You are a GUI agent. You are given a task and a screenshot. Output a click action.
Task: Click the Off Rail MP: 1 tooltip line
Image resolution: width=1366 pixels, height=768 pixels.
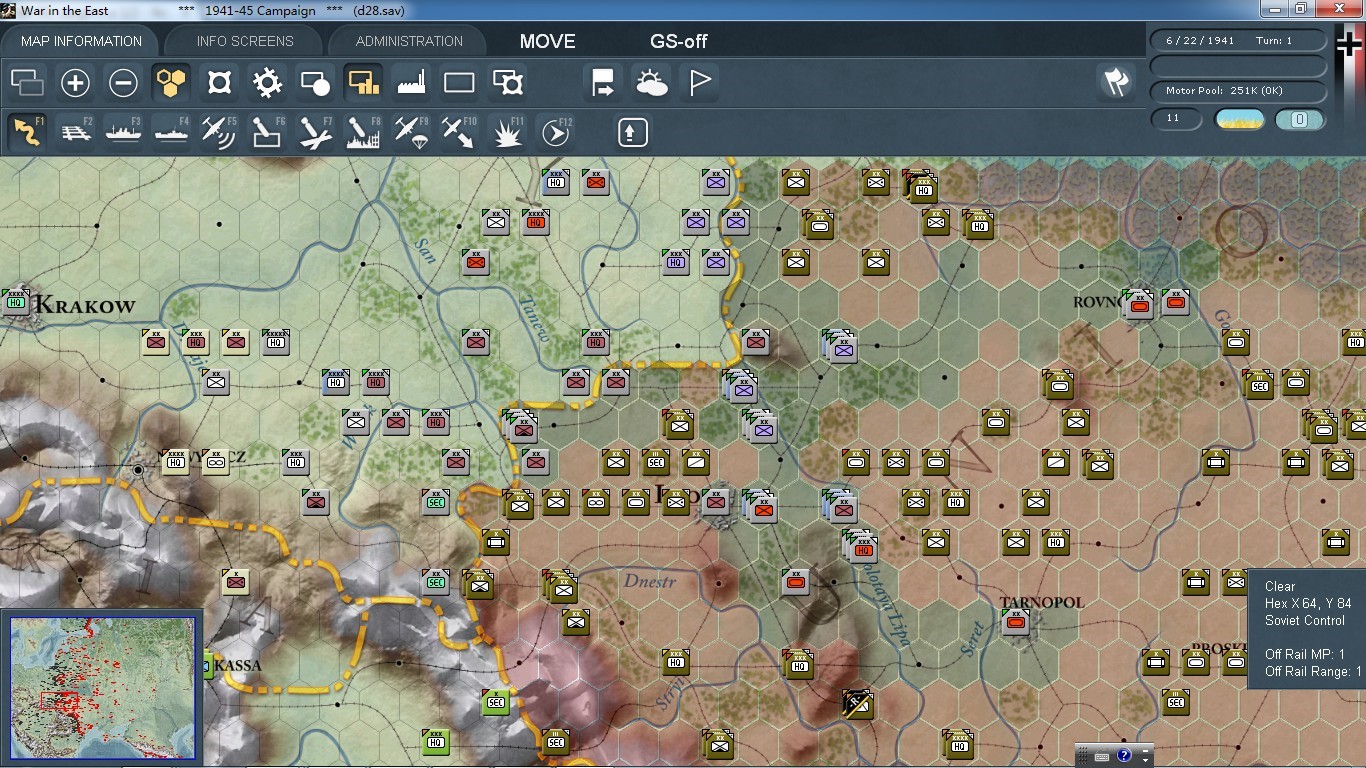(1305, 654)
